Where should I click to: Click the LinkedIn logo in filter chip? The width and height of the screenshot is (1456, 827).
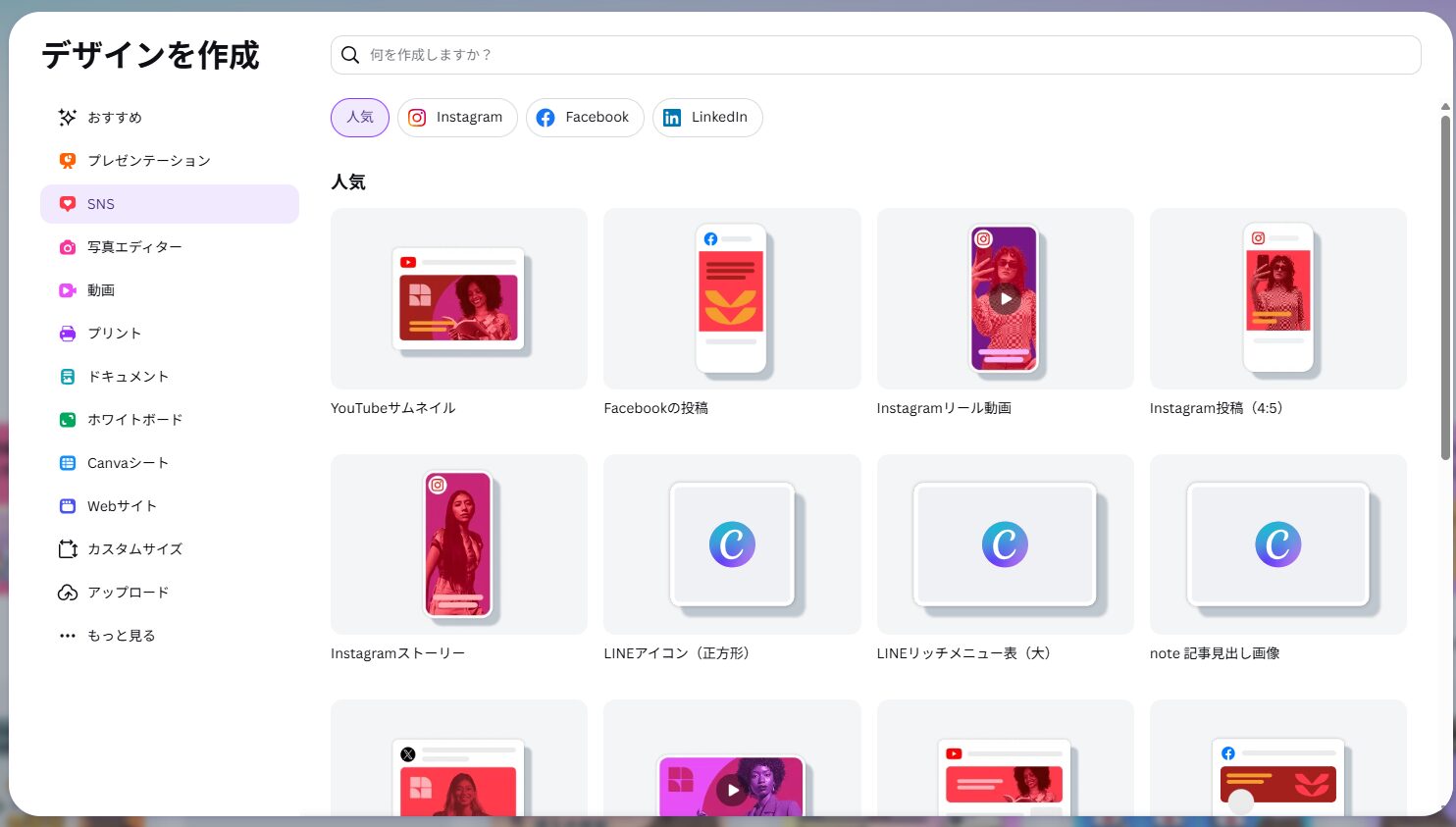tap(672, 118)
